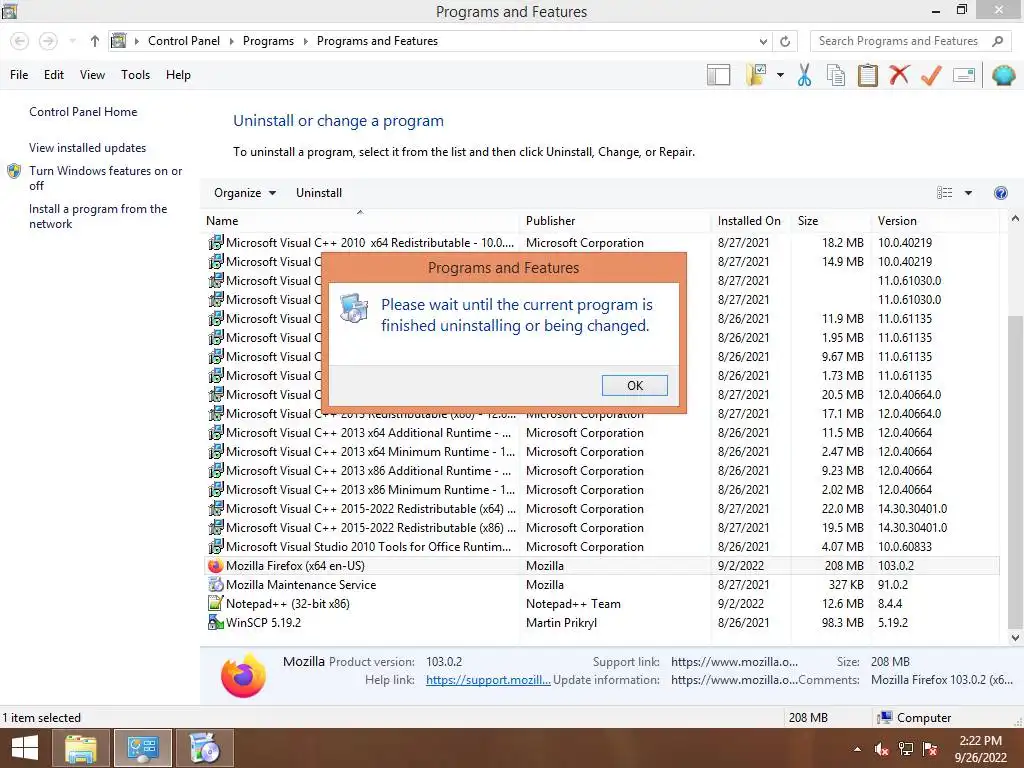Viewport: 1024px width, 768px height.
Task: Click the Paste clipboard toolbar icon
Action: tap(867, 75)
